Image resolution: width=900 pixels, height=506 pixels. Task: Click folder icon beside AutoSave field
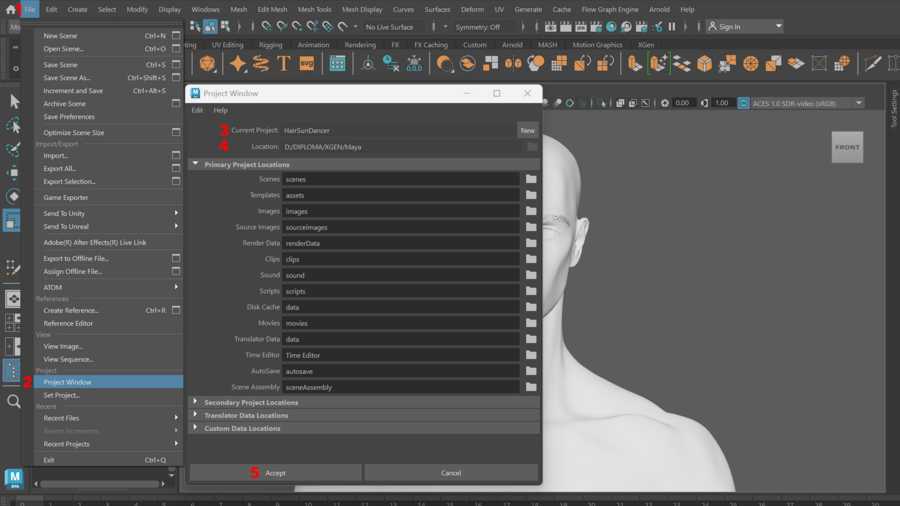tap(531, 372)
